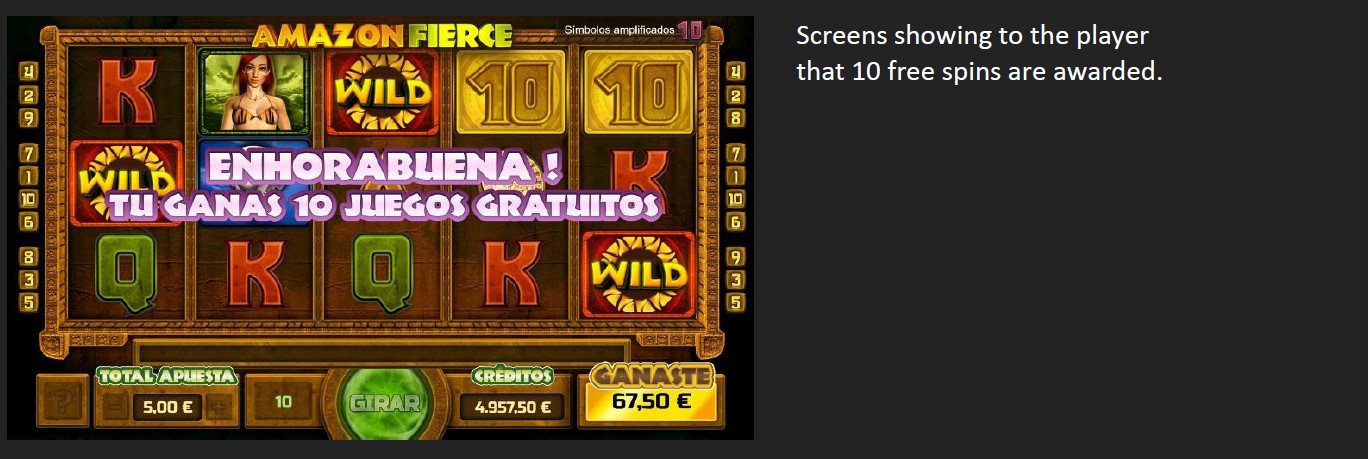1368x459 pixels.
Task: Click the Símbolos amplificados 10 indicator
Action: coord(633,31)
